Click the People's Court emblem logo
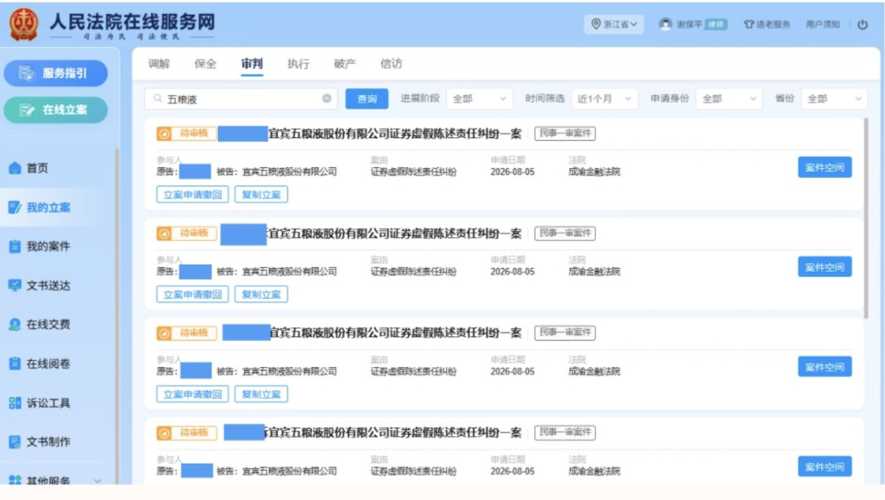 24,24
